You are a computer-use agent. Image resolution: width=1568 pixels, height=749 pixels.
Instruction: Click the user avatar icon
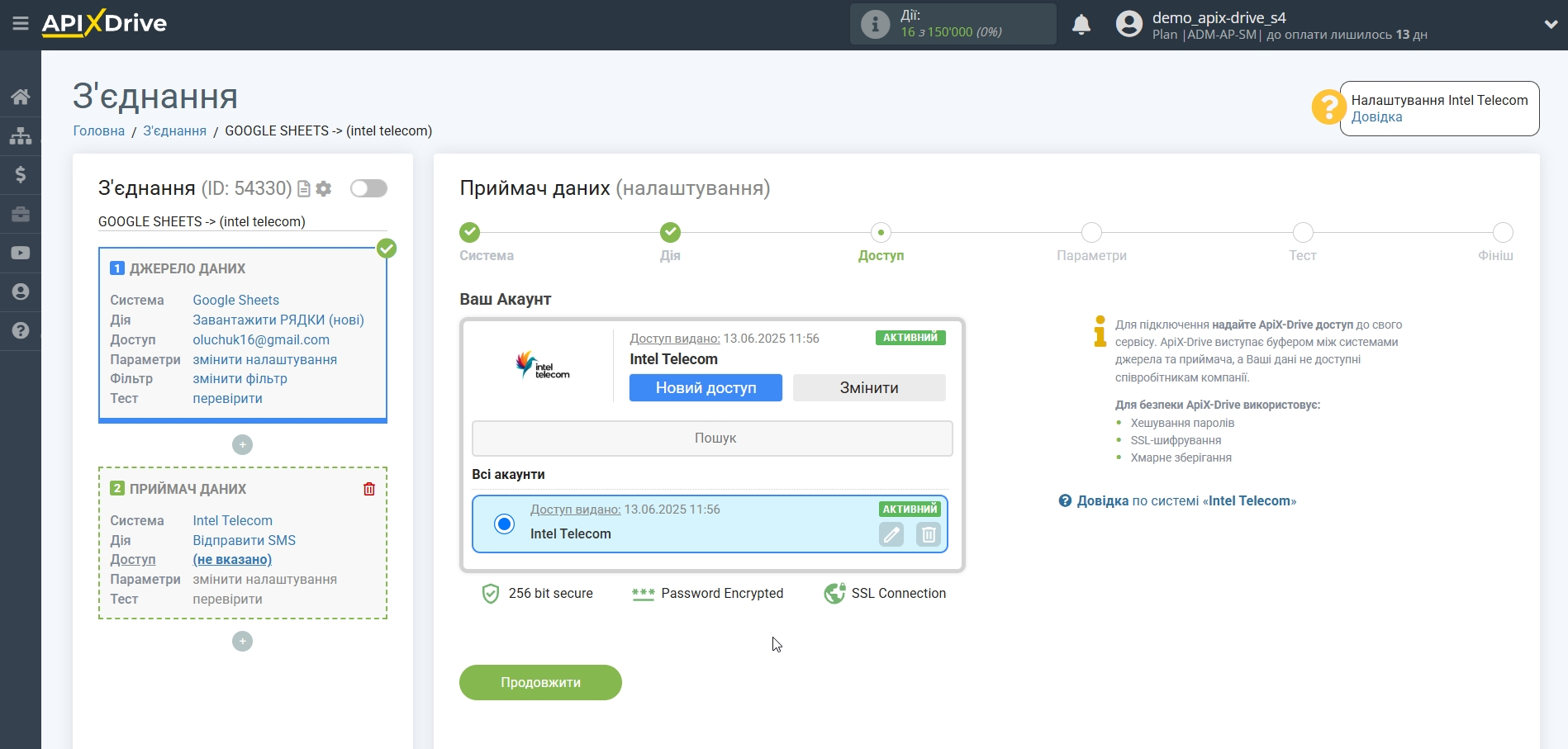click(x=1128, y=24)
